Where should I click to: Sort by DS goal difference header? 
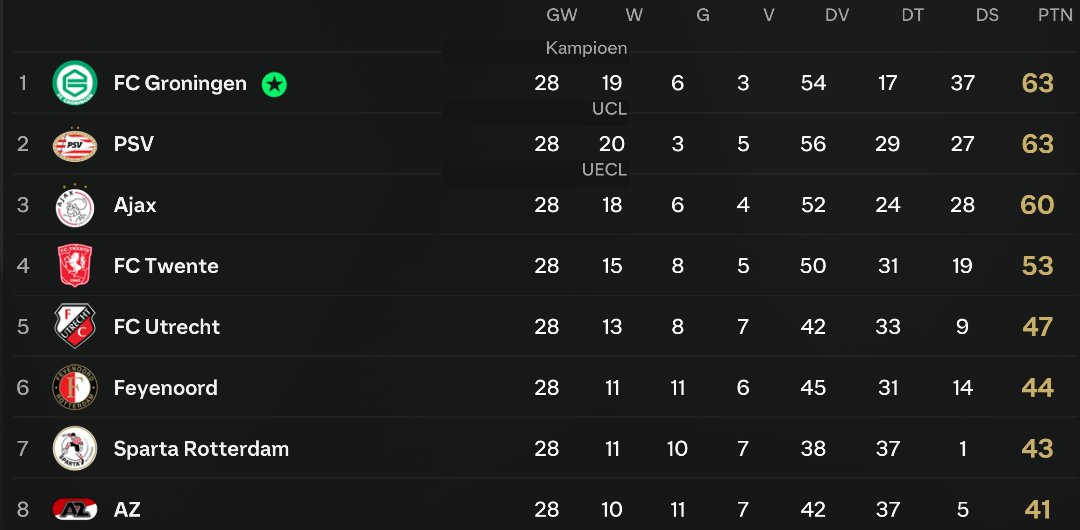click(987, 15)
